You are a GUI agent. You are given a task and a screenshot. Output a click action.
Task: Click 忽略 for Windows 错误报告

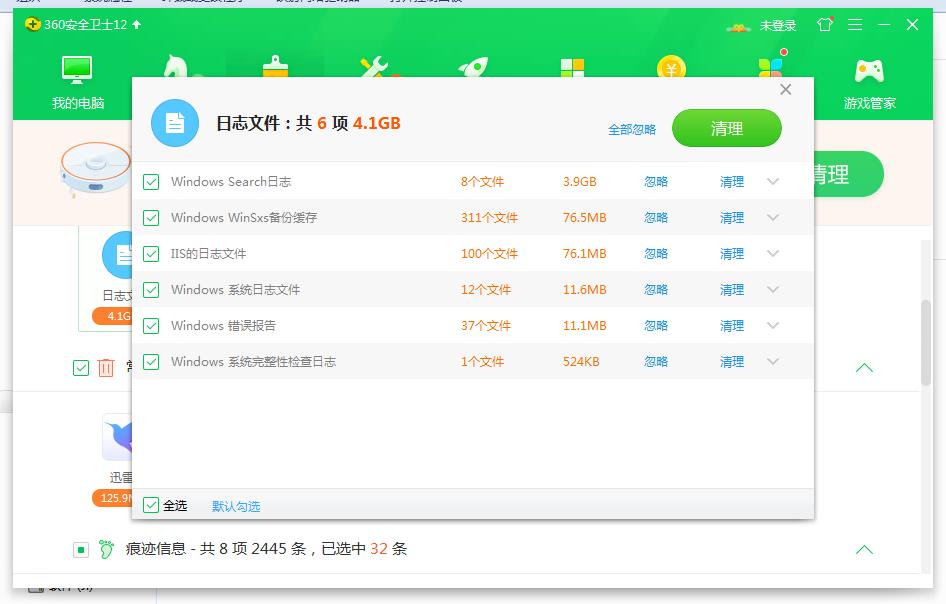(656, 326)
